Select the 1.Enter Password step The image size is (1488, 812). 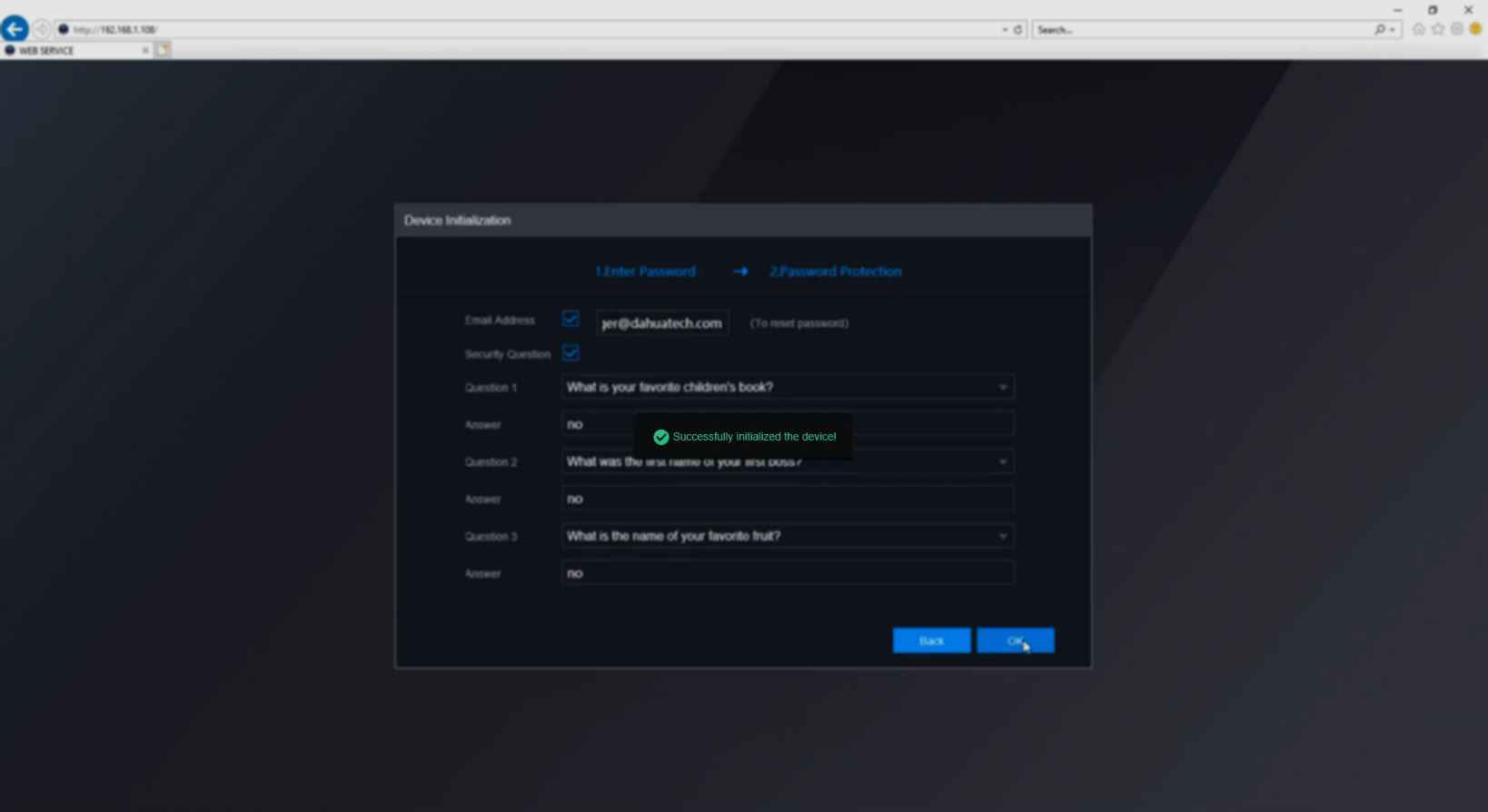[645, 272]
